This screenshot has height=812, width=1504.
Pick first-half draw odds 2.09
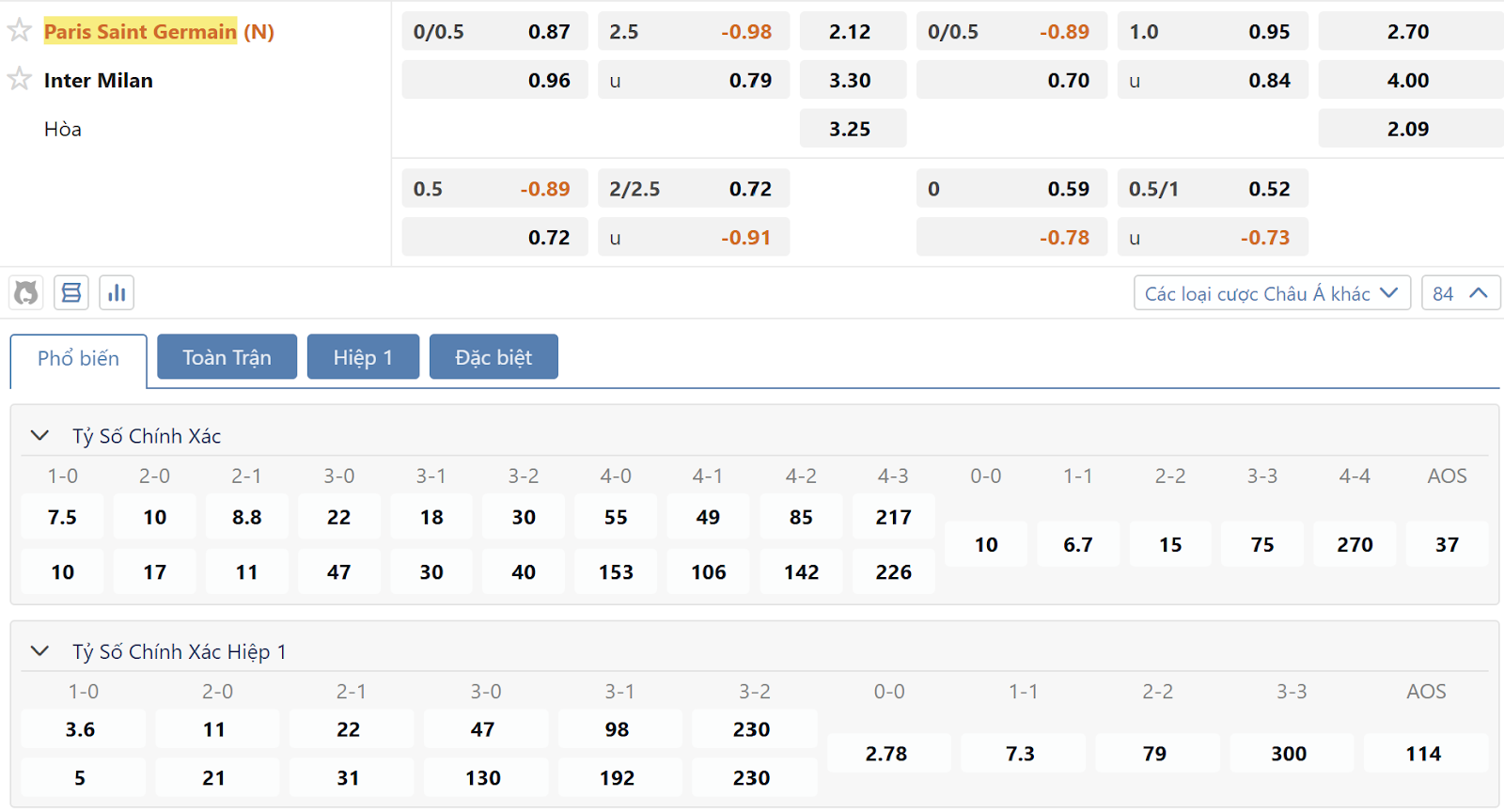pyautogui.click(x=1411, y=129)
